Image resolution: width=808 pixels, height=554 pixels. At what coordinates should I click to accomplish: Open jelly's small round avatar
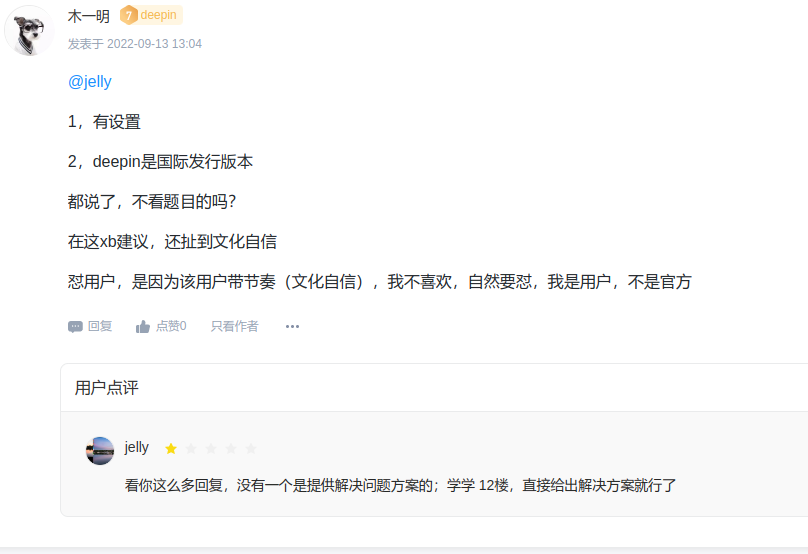click(x=100, y=450)
